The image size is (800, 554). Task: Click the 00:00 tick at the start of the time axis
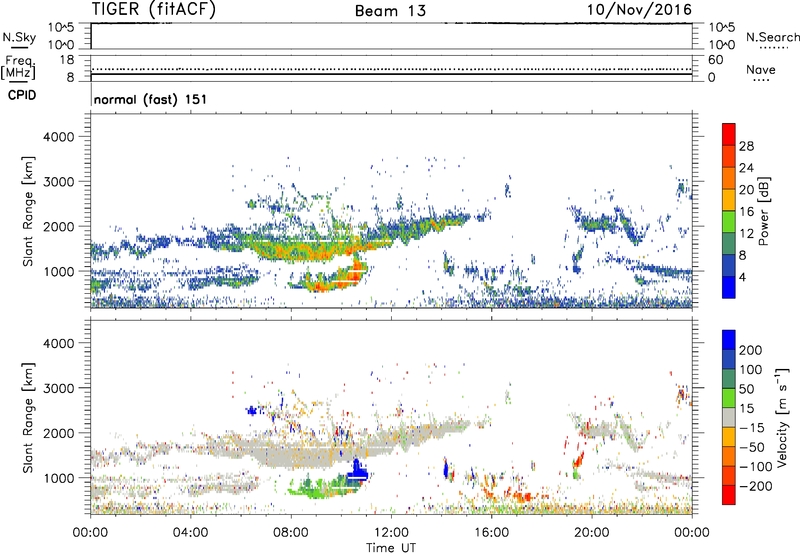pos(90,533)
